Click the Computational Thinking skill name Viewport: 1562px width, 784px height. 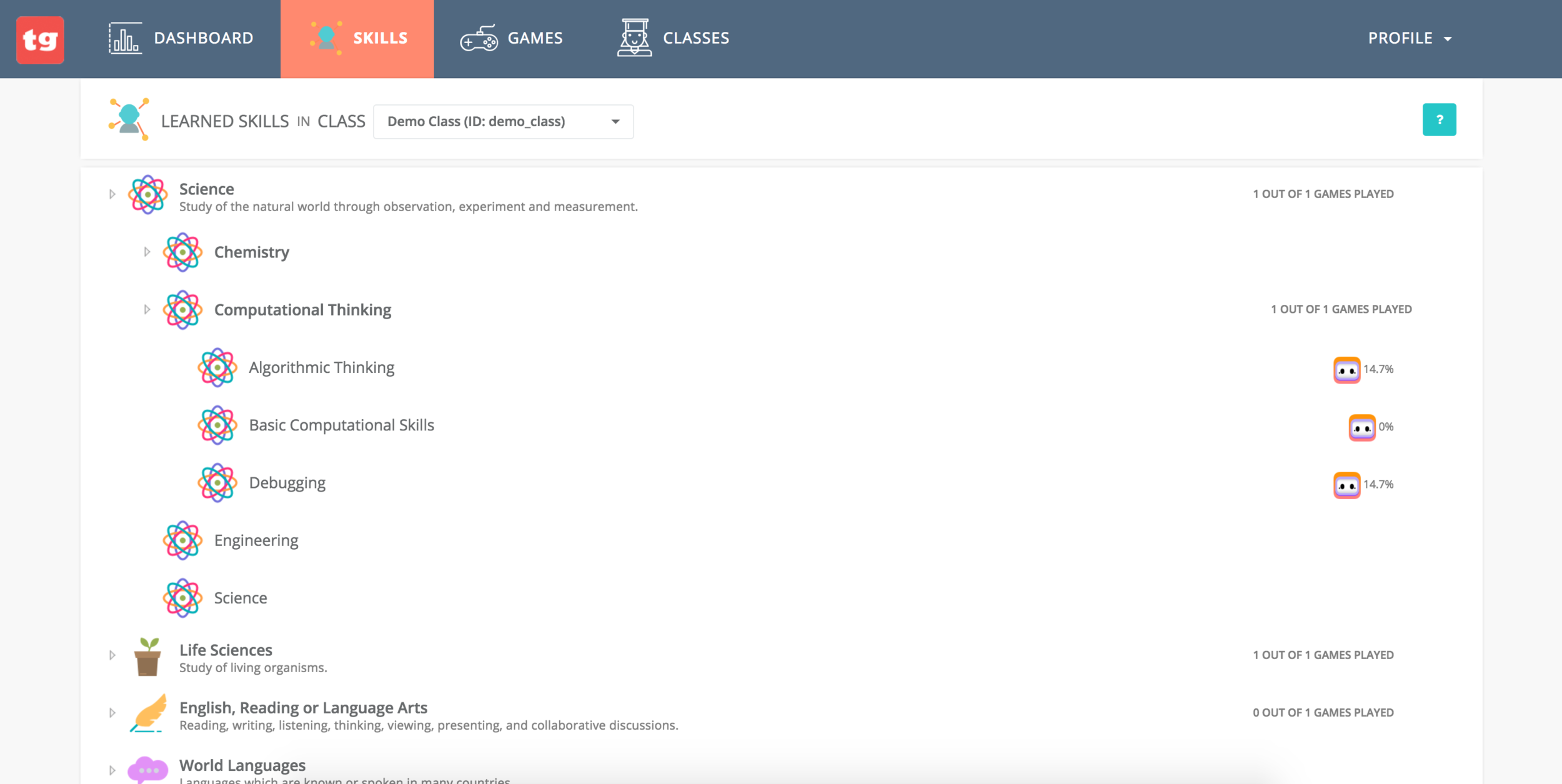pos(302,310)
